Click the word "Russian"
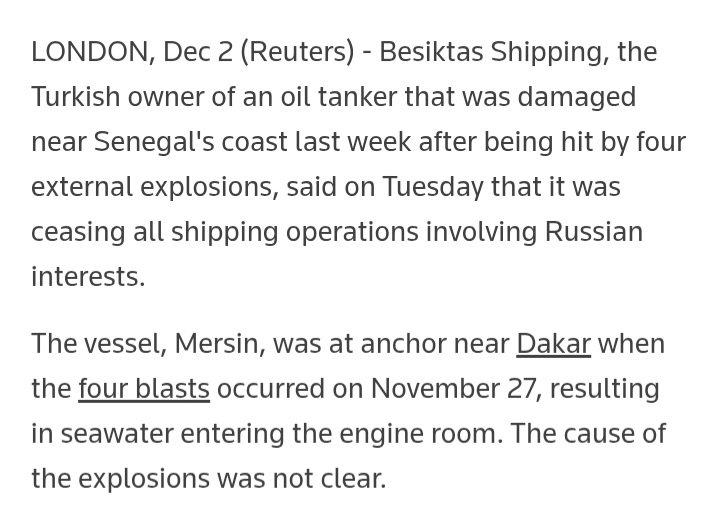The width and height of the screenshot is (720, 530). pyautogui.click(x=593, y=232)
